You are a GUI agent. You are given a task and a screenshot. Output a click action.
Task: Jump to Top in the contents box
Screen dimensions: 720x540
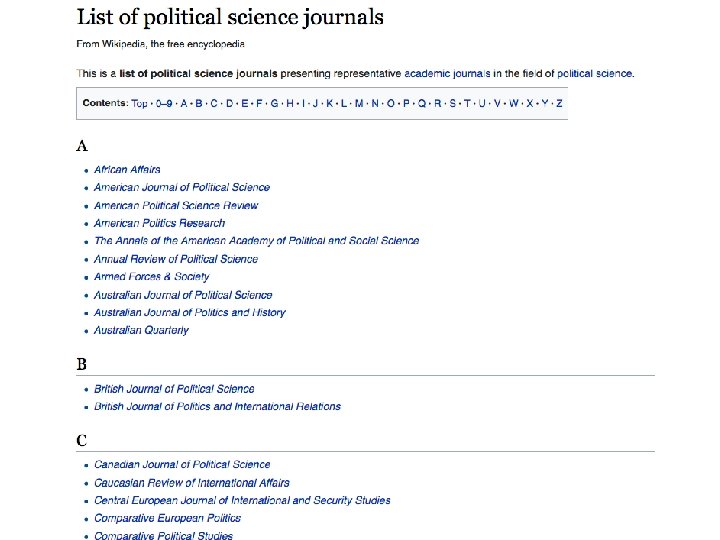click(x=139, y=103)
